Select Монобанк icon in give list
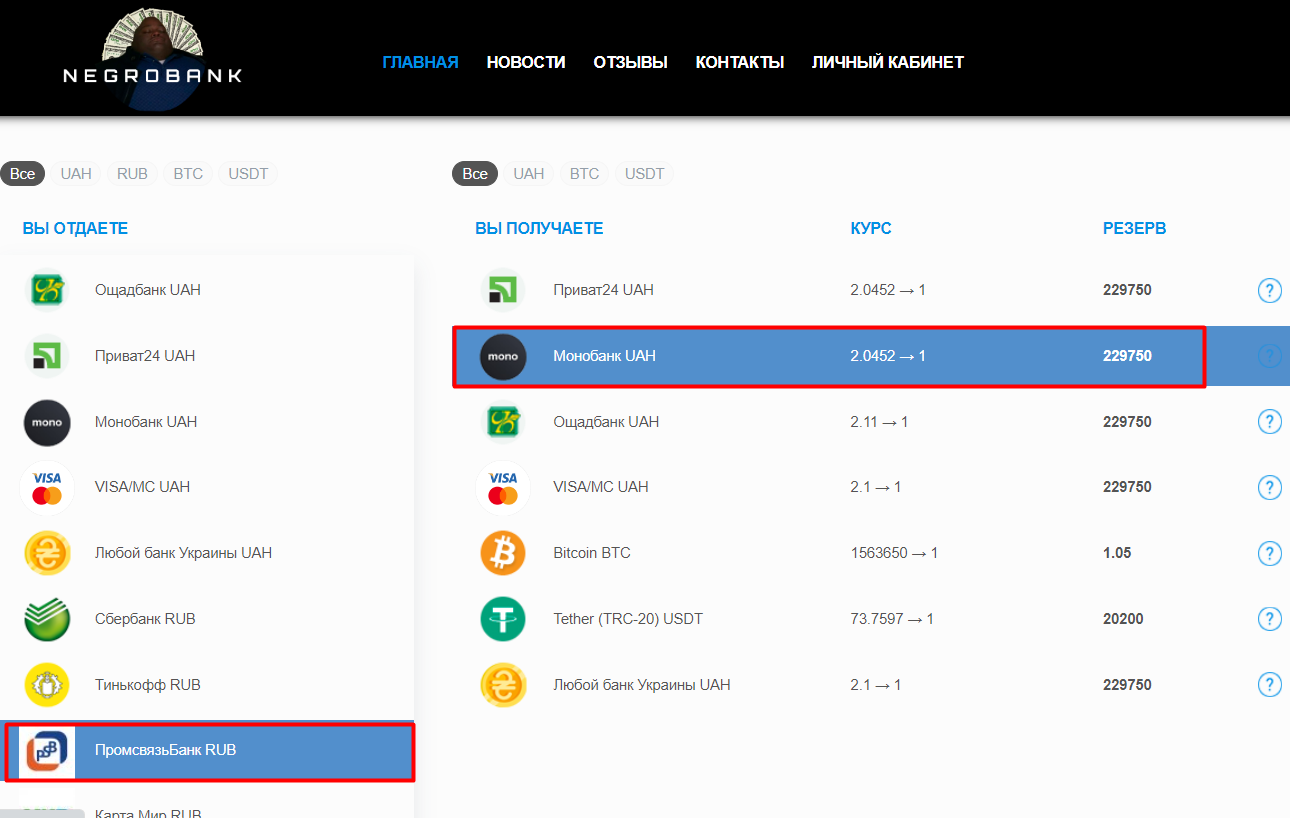Image resolution: width=1290 pixels, height=818 pixels. [47, 422]
